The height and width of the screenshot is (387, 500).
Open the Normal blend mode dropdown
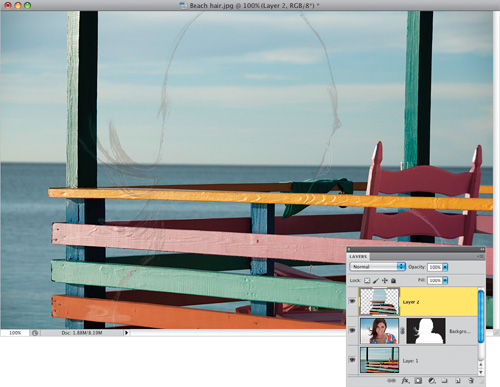point(377,267)
